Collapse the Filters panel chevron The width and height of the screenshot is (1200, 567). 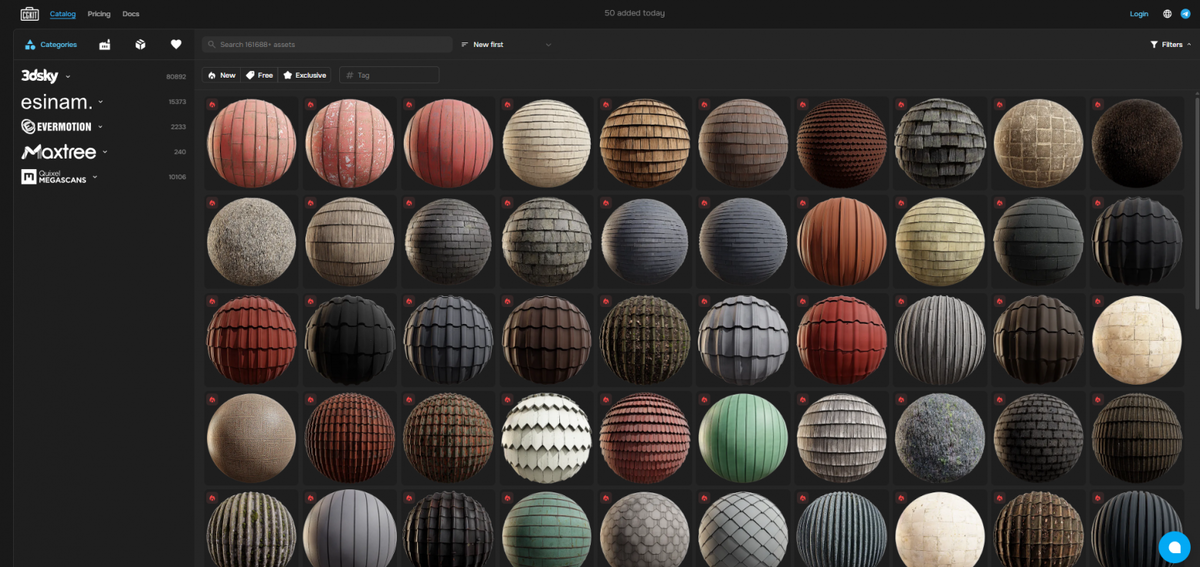pyautogui.click(x=1189, y=45)
